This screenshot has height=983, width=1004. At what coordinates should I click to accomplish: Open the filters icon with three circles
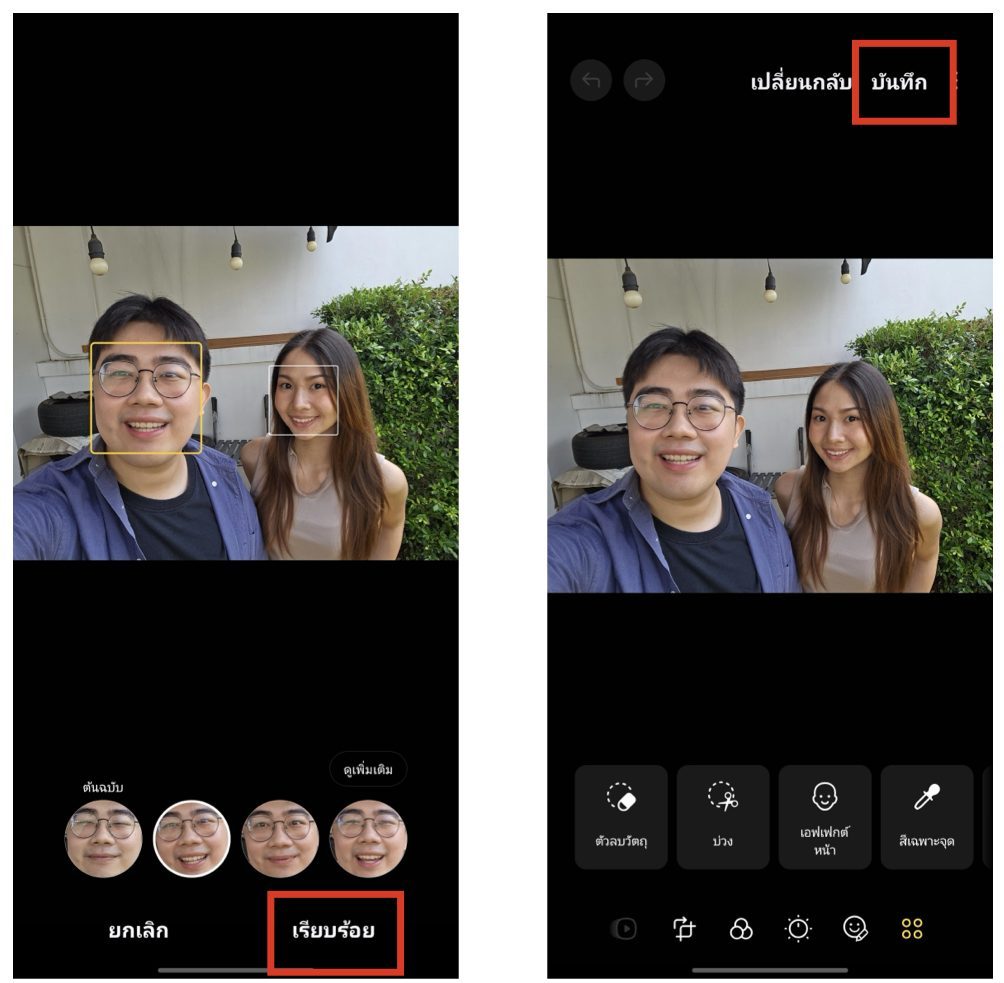pyautogui.click(x=741, y=929)
